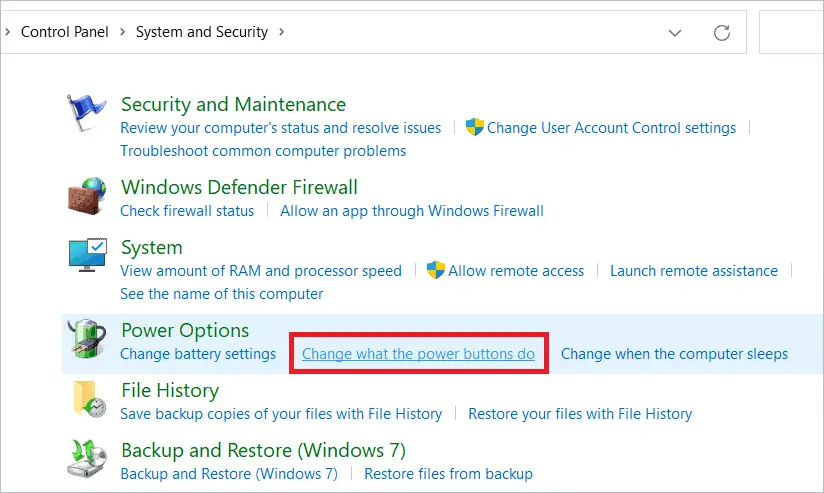Click the Security and Maintenance flag icon
The width and height of the screenshot is (824, 493).
point(86,112)
